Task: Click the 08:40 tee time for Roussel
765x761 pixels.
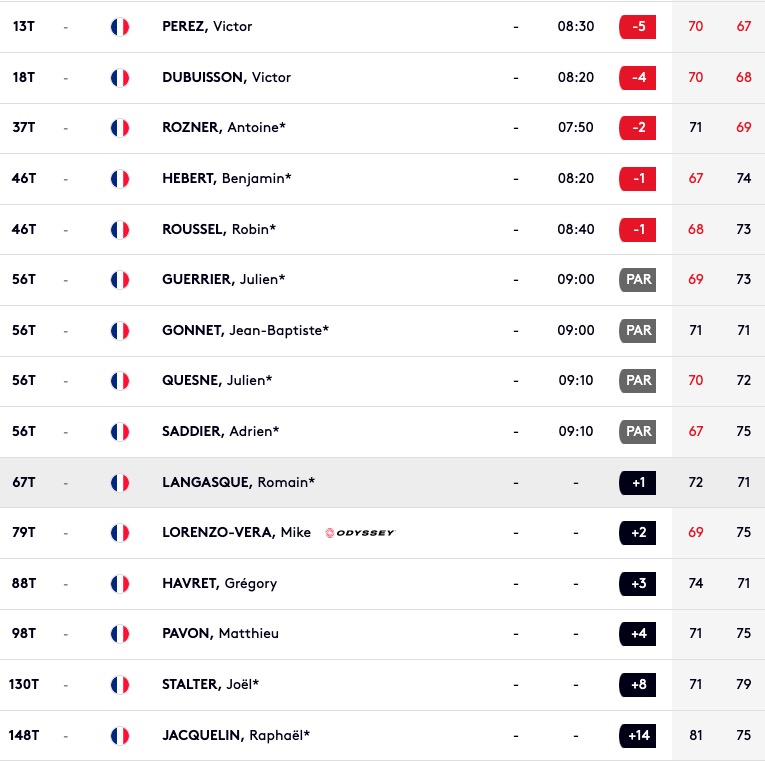Action: [576, 229]
